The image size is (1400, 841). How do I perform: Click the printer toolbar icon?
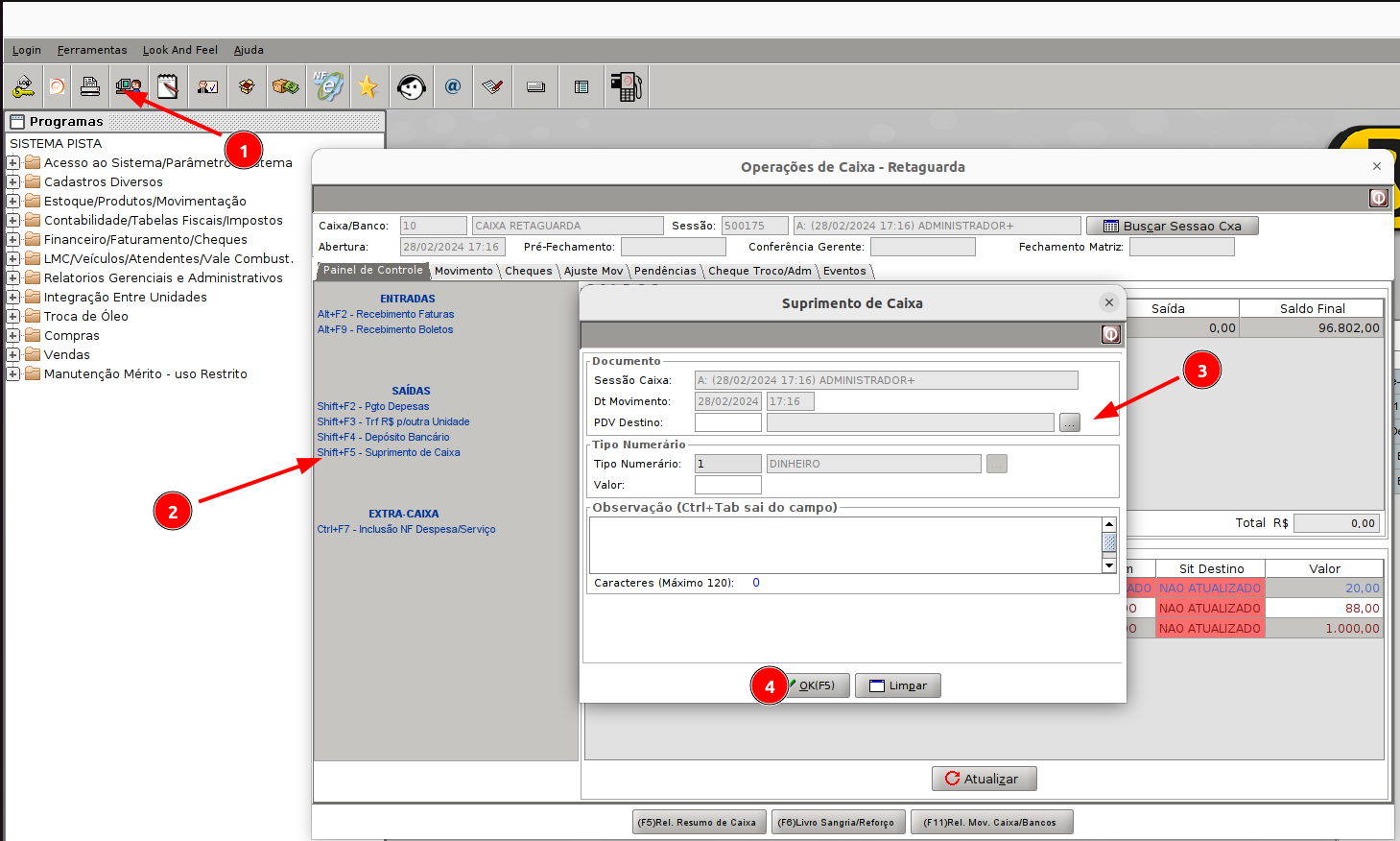coord(90,87)
